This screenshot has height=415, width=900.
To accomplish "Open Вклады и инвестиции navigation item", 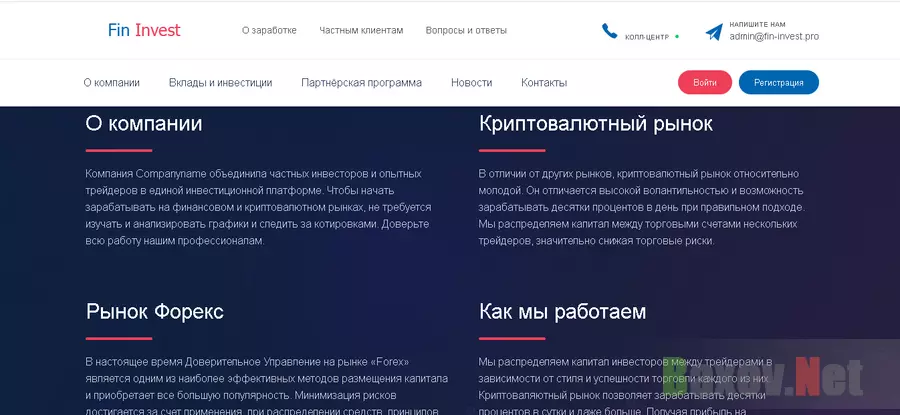I will tap(220, 83).
